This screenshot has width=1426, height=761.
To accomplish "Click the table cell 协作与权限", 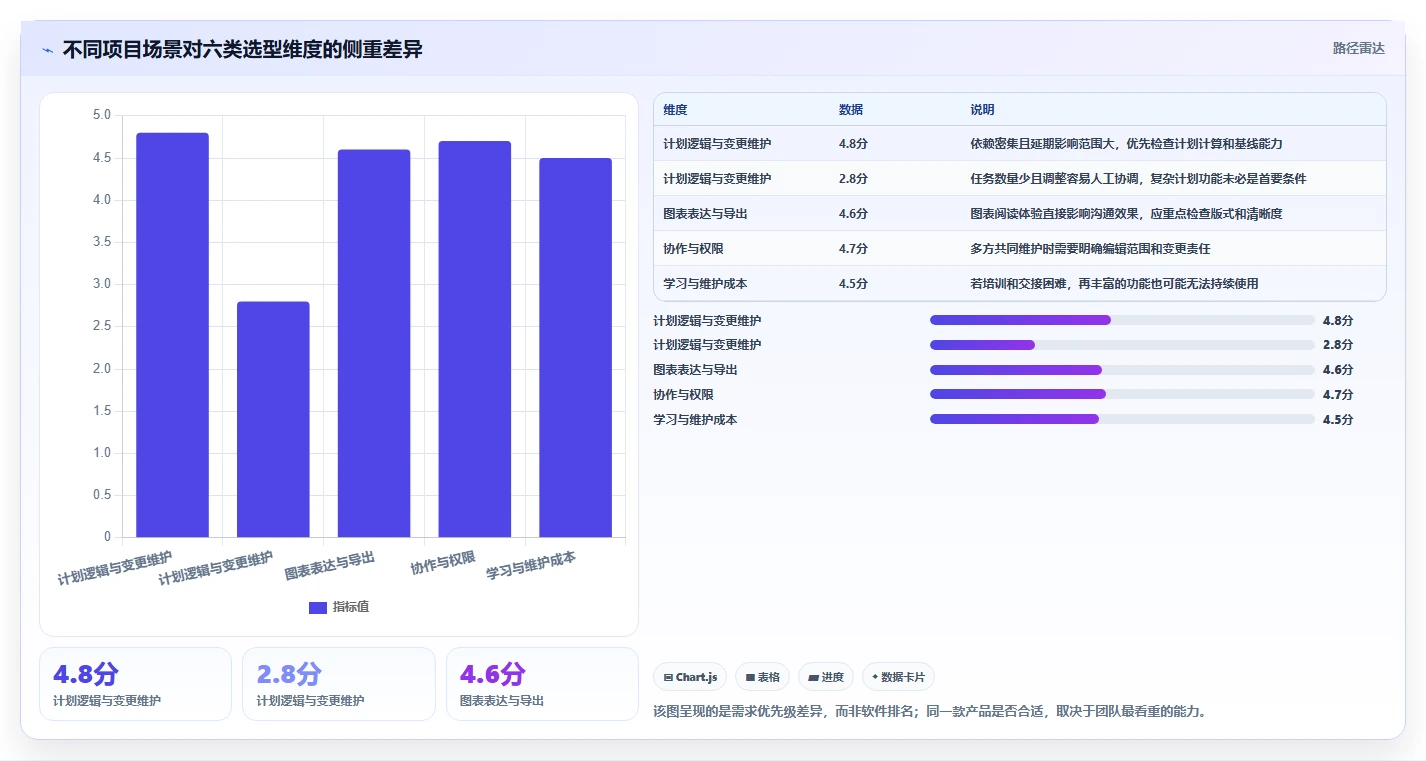I will 693,249.
